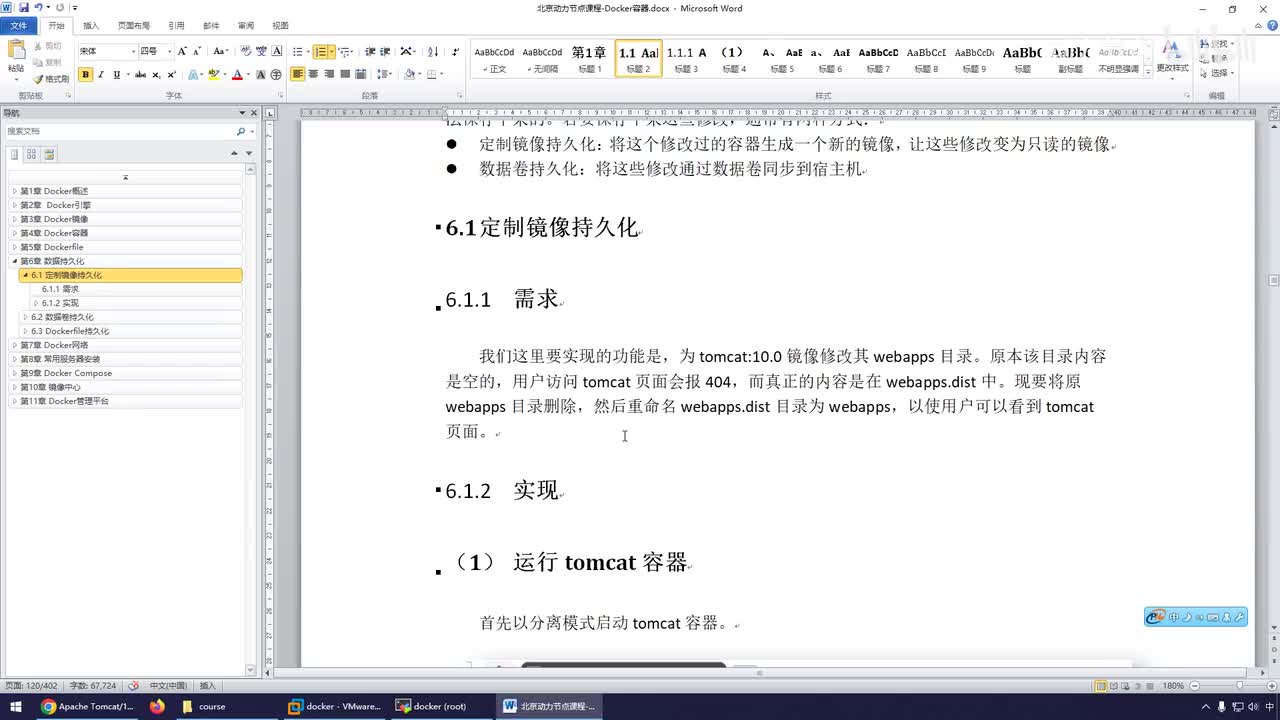Open the 文件 File tab
This screenshot has width=1280, height=720.
point(19,25)
